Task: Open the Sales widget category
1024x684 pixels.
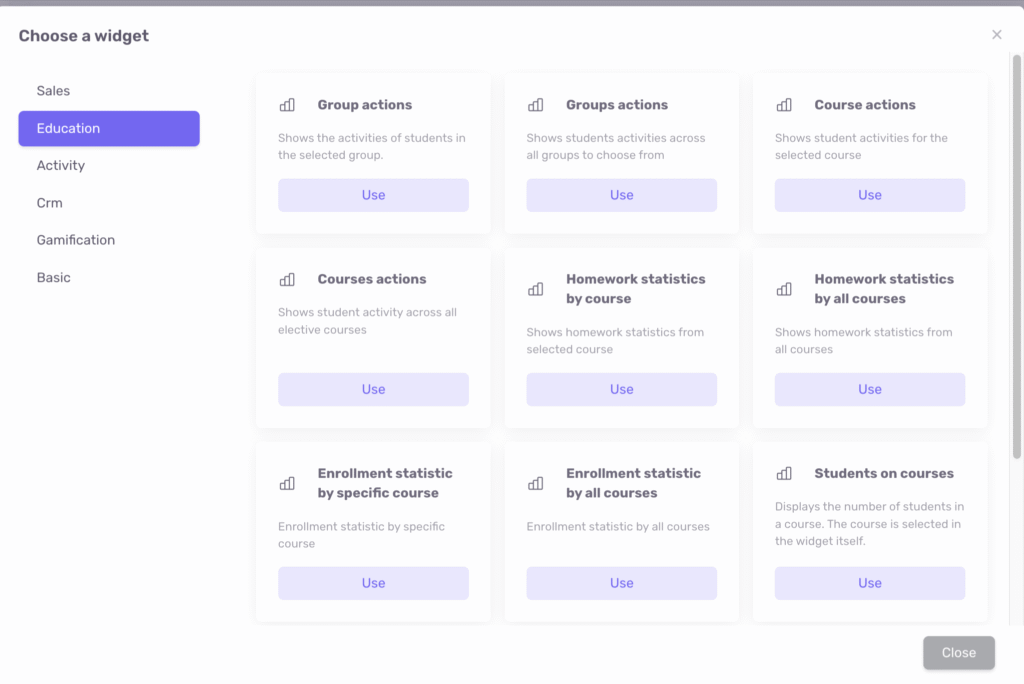Action: click(x=54, y=91)
